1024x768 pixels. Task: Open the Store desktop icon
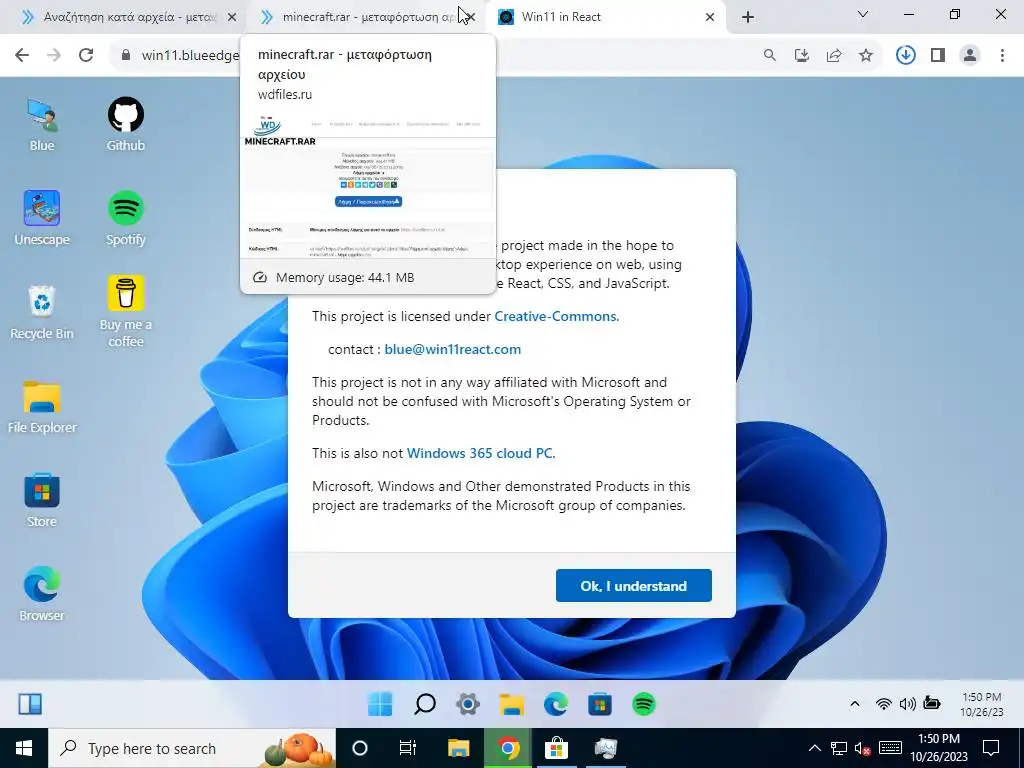click(42, 500)
